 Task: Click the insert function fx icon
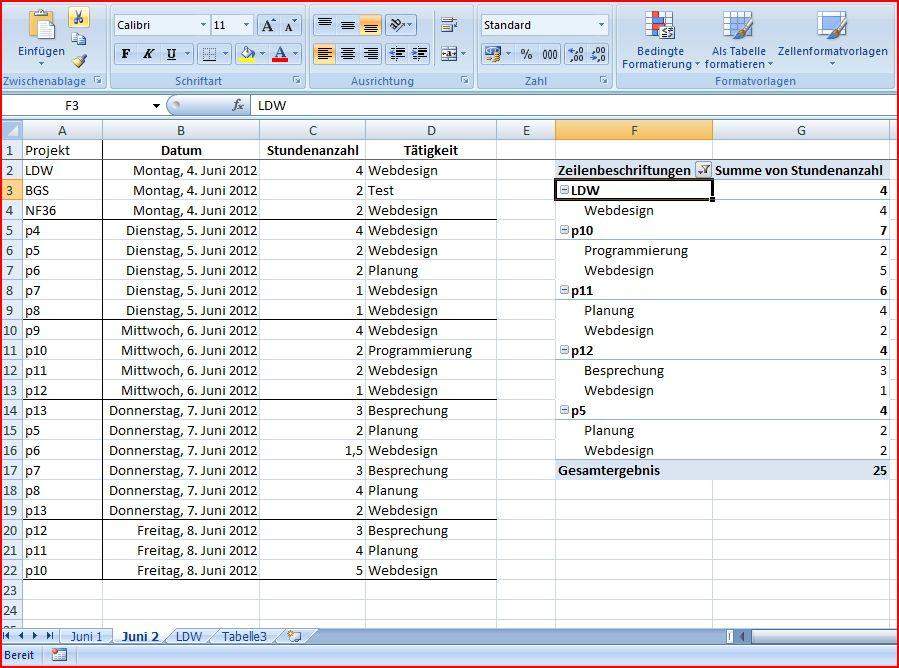[x=238, y=105]
